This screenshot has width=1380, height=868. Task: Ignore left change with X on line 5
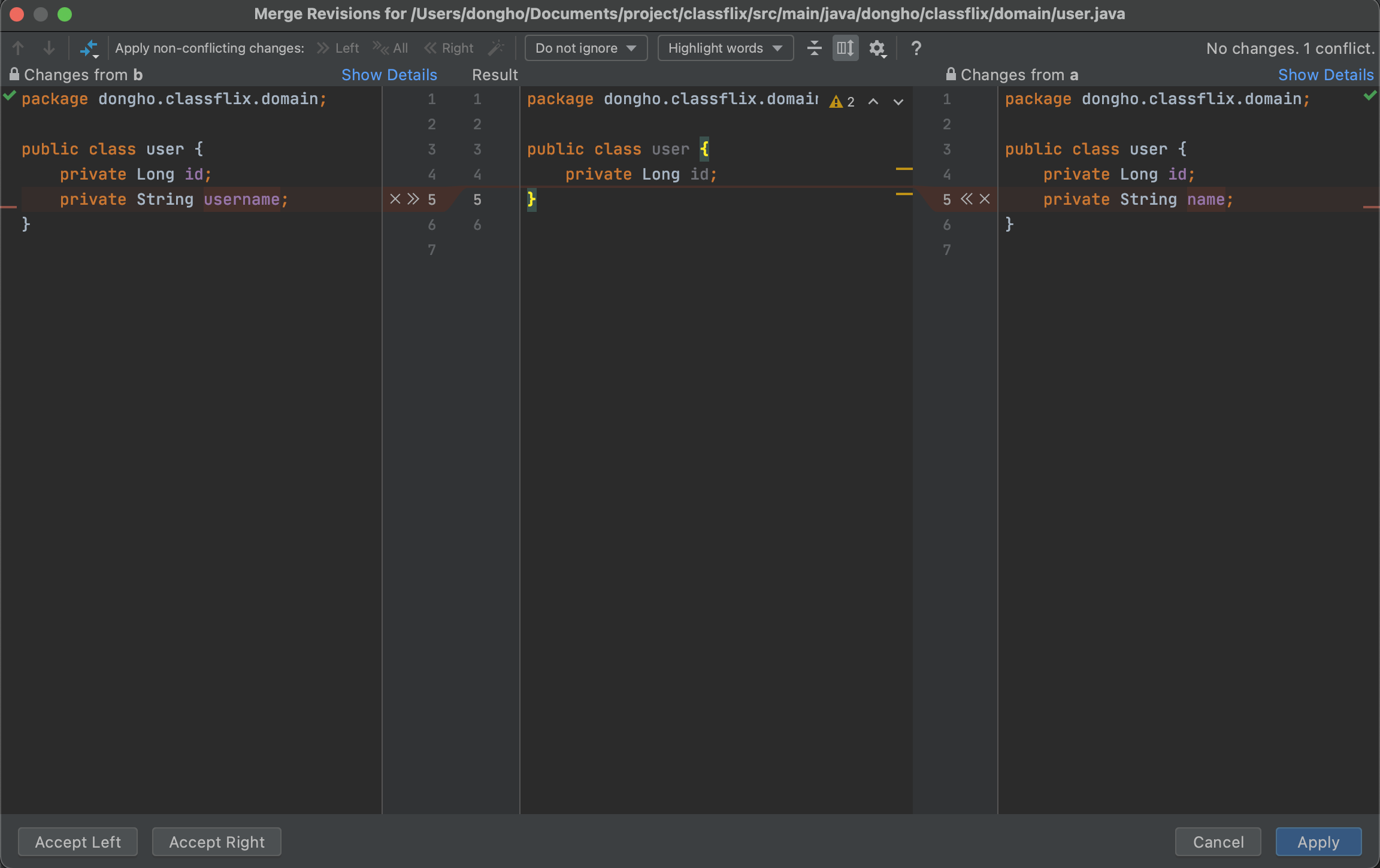coord(395,199)
